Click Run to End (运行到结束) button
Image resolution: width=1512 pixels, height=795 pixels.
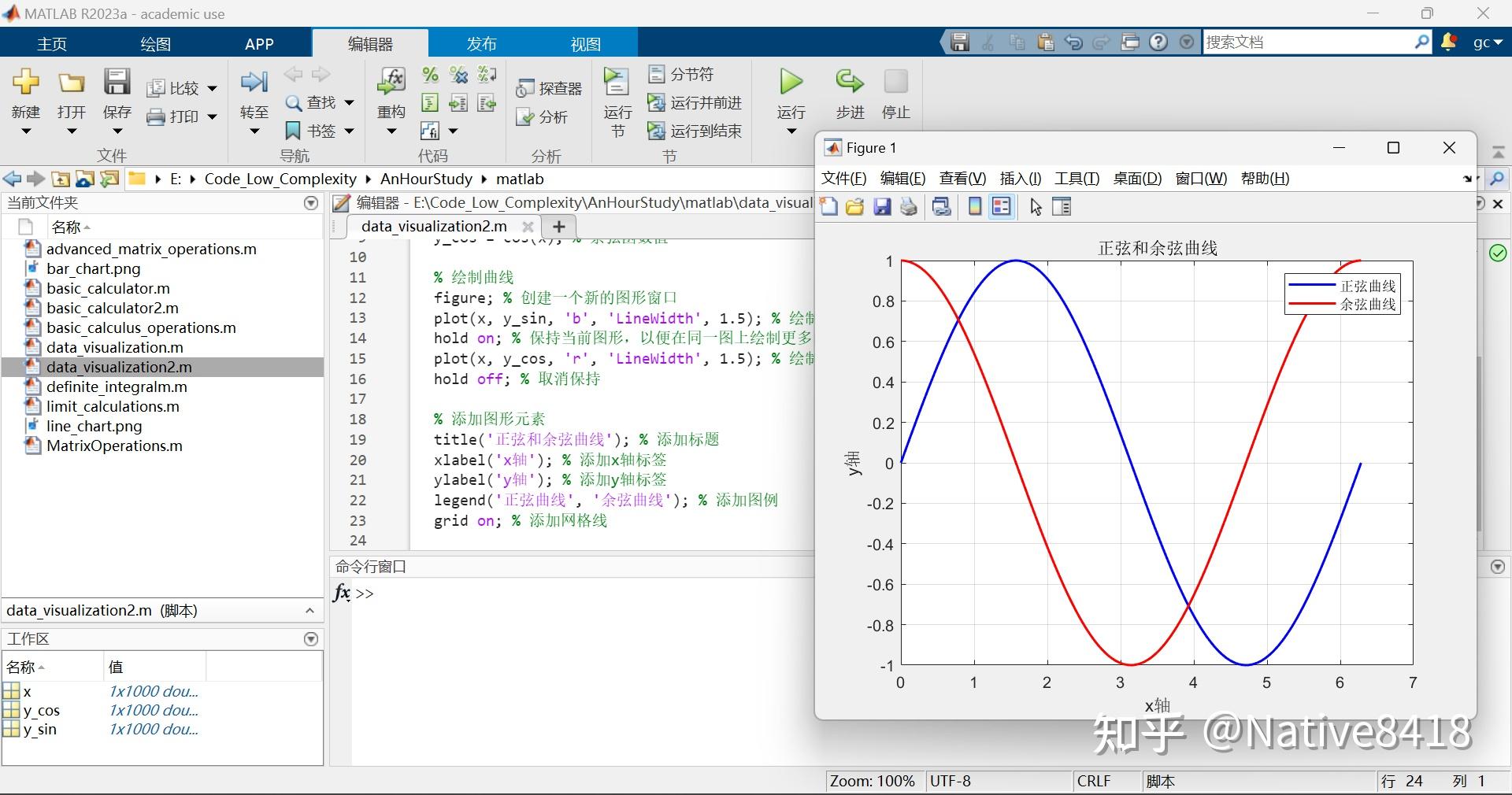click(x=695, y=131)
